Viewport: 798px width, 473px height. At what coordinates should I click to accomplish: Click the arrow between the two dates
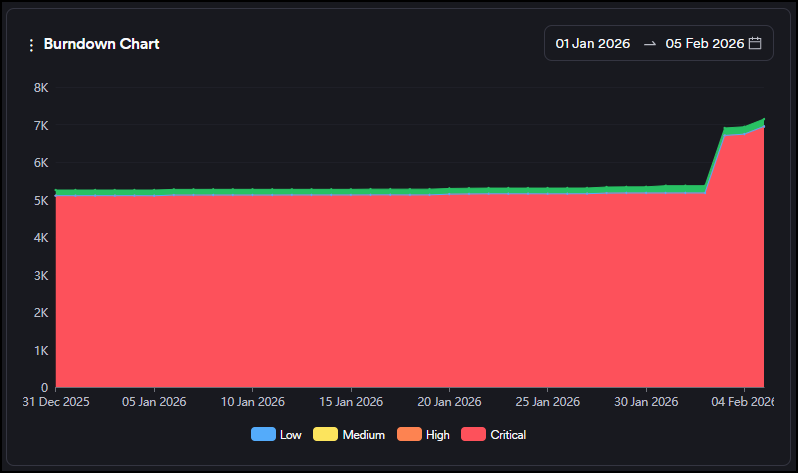[x=649, y=44]
